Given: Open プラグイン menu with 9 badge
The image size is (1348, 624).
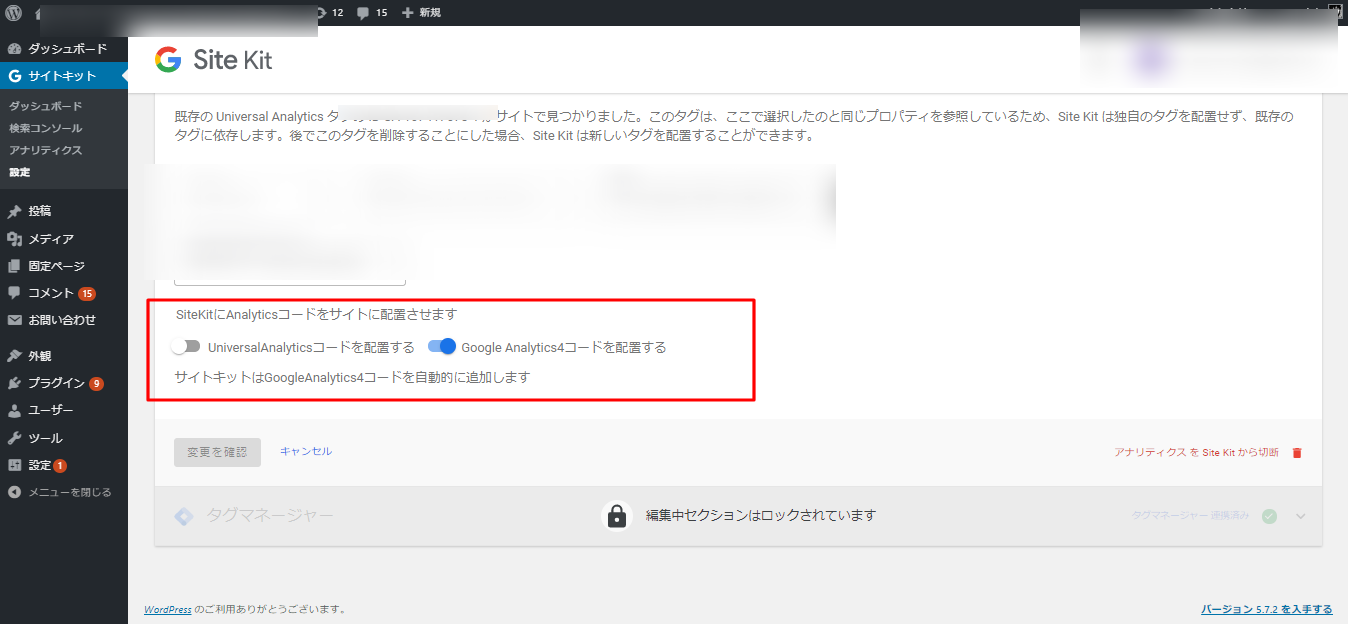Looking at the screenshot, I should [64, 383].
